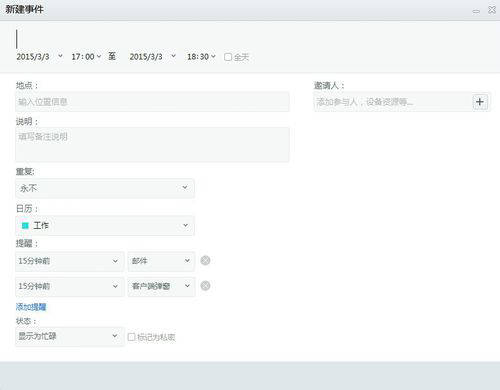Click the 添加提醒 add reminder link

pos(31,307)
